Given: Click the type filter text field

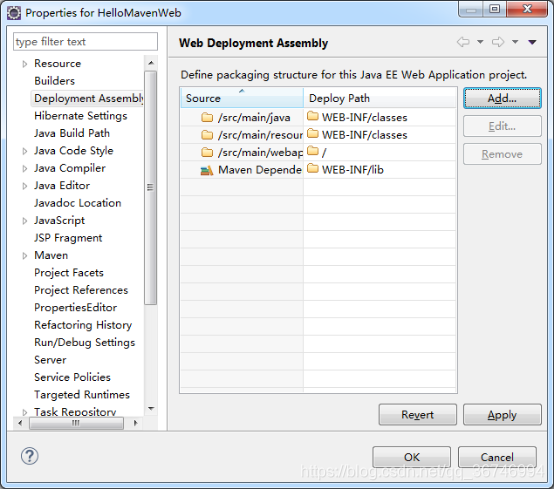Looking at the screenshot, I should [x=85, y=42].
